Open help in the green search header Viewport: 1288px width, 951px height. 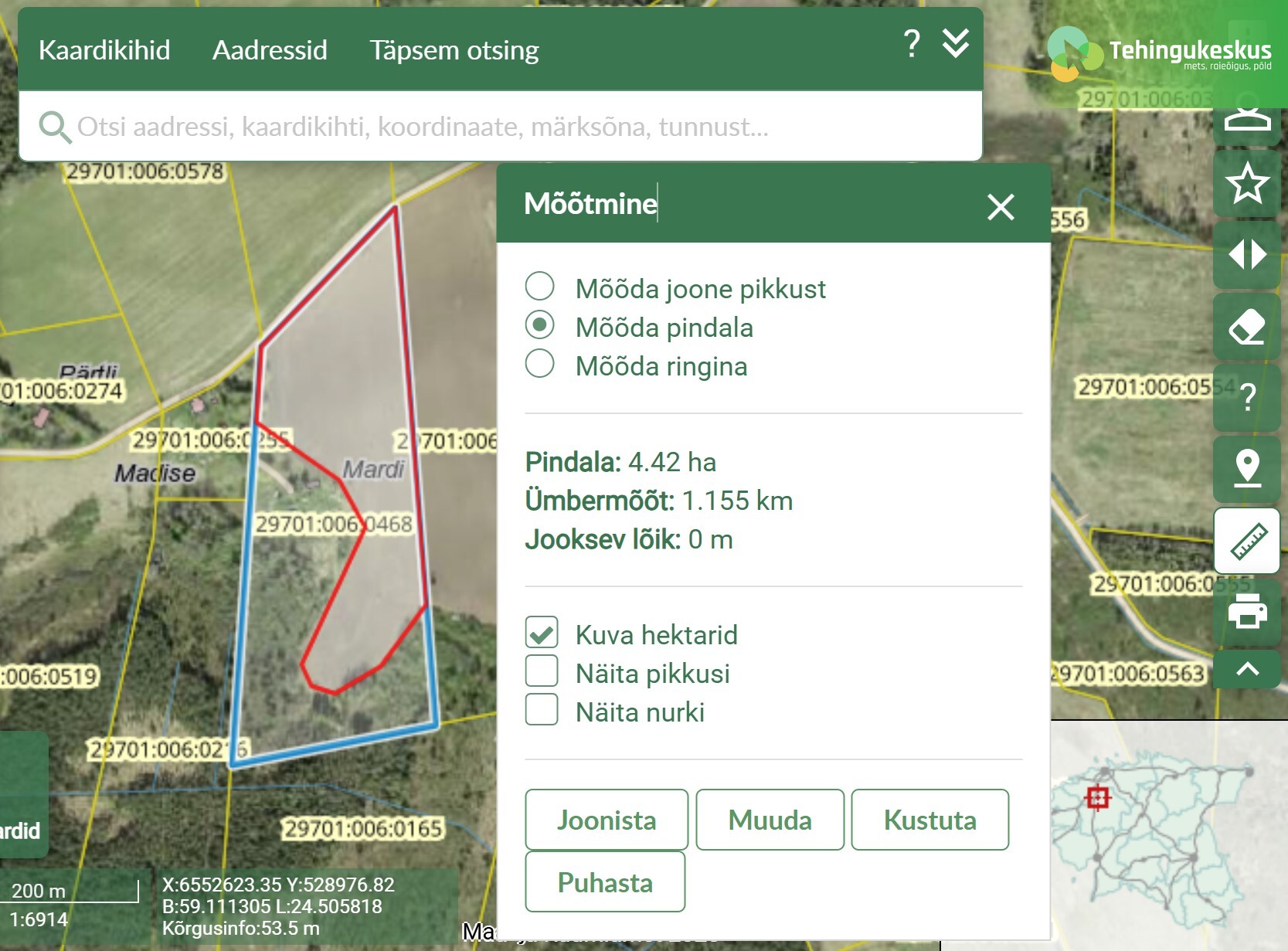(x=912, y=44)
